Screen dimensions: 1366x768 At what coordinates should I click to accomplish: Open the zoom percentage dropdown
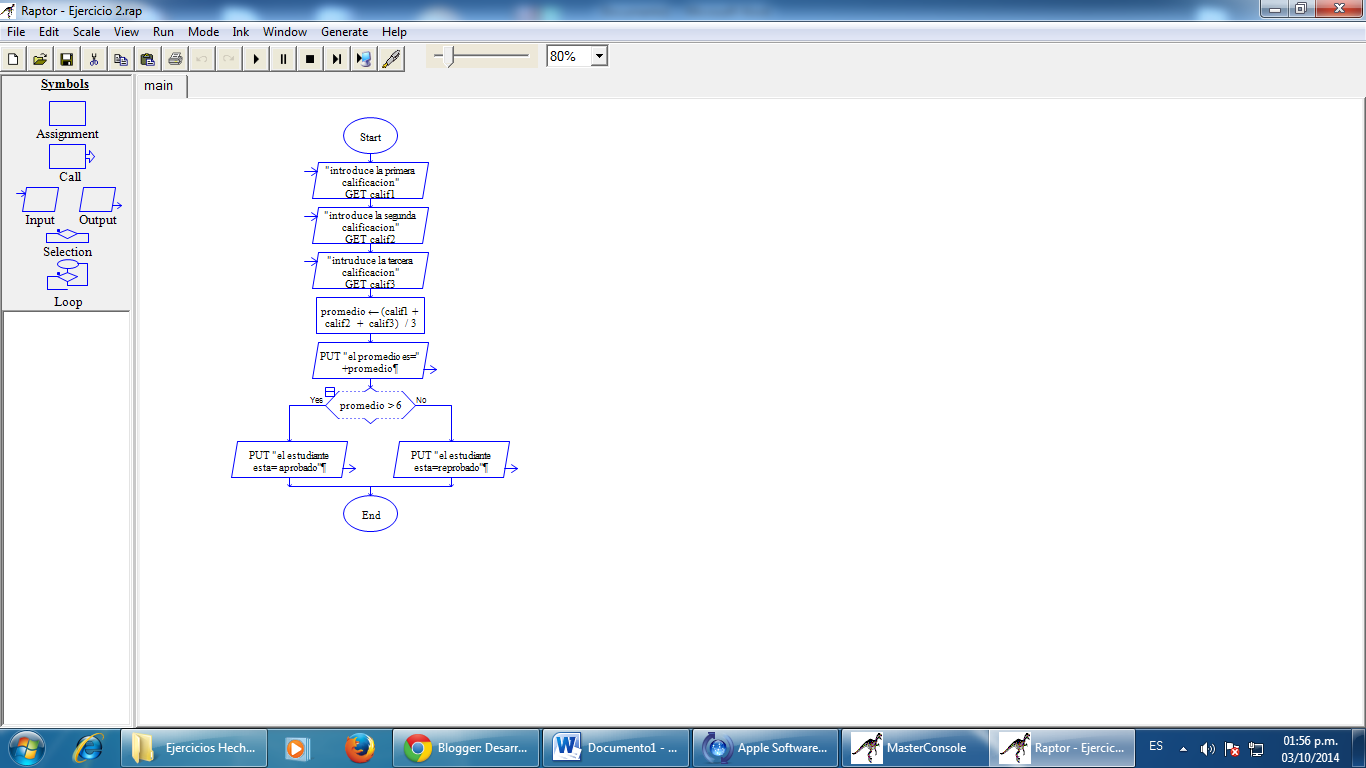(x=597, y=55)
